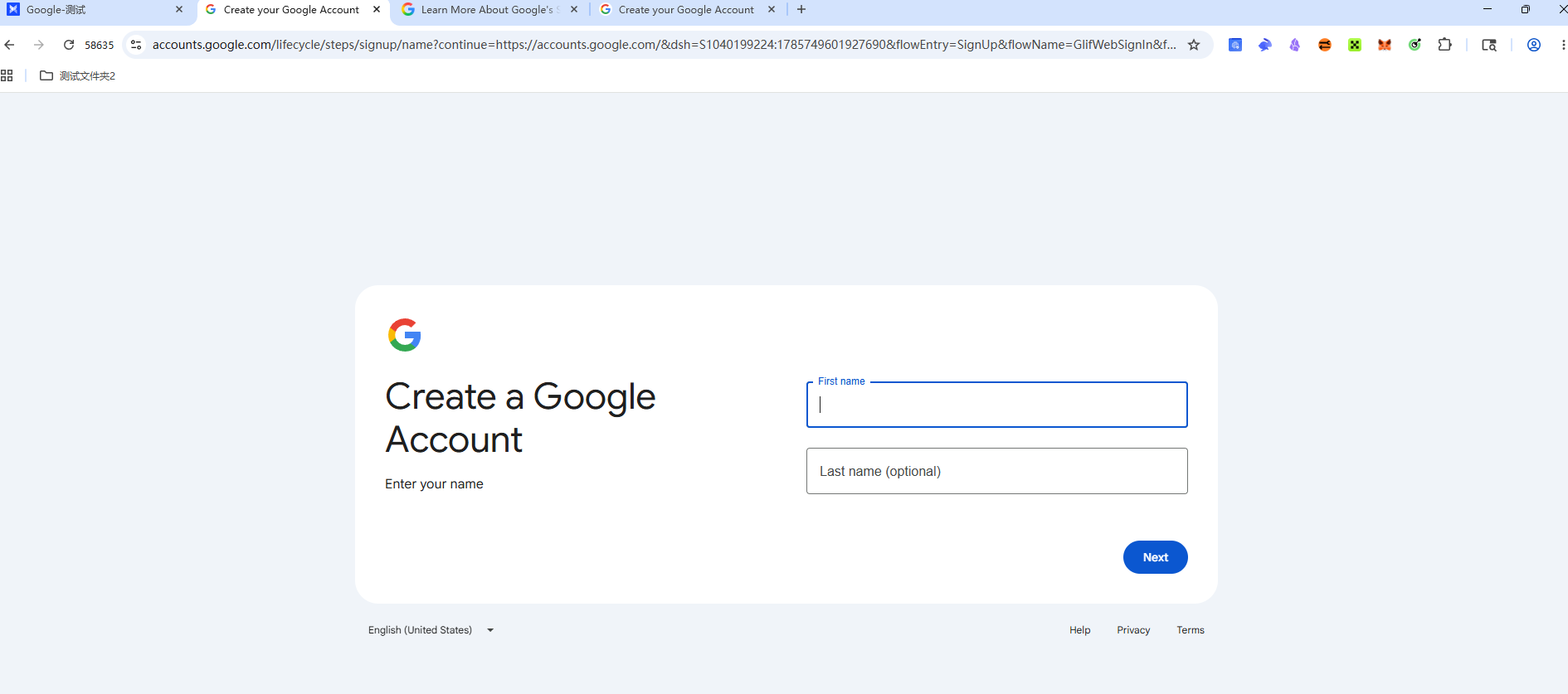Close the active Create your Google Account tab
This screenshot has width=1568, height=694.
click(377, 10)
